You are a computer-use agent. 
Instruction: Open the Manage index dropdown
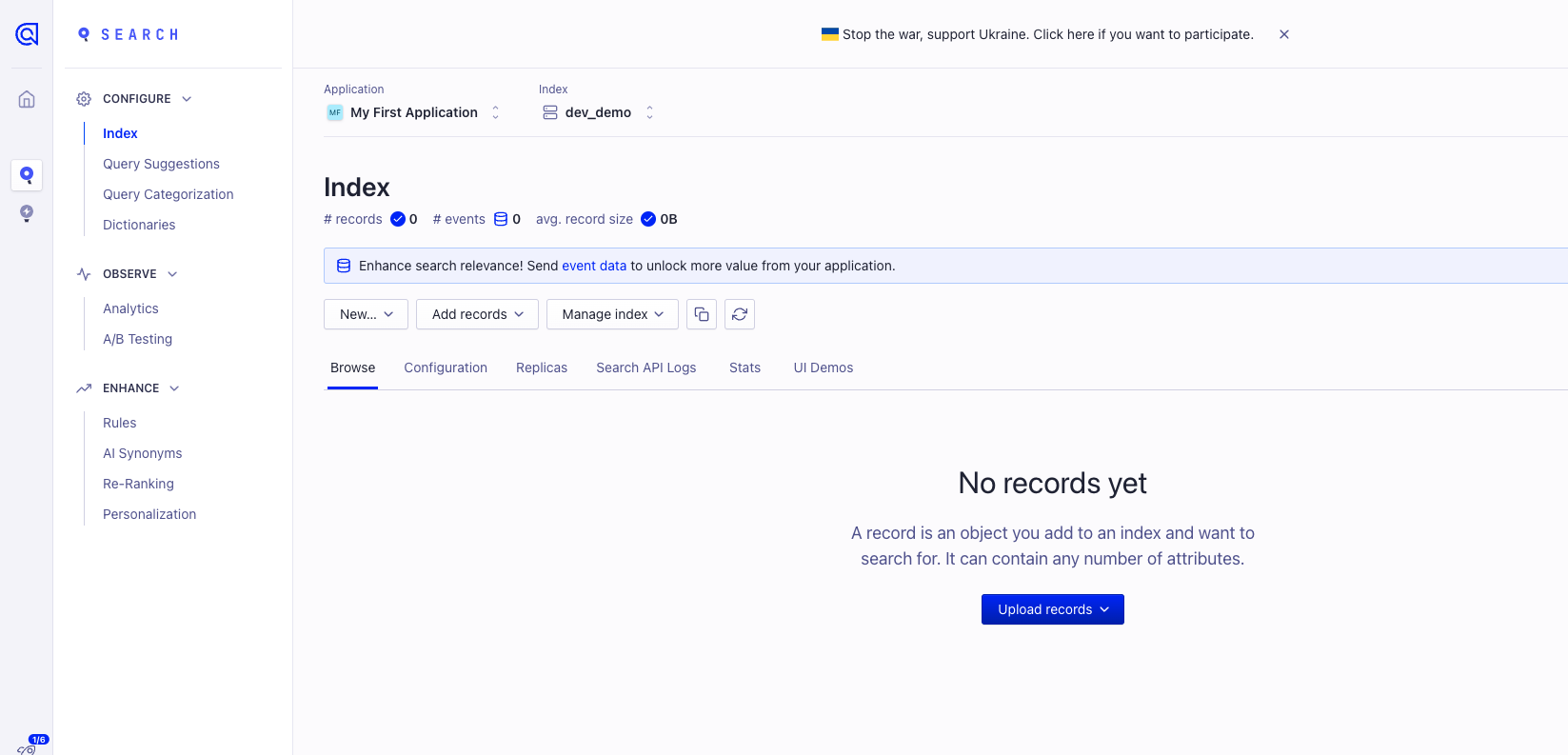[x=612, y=314]
